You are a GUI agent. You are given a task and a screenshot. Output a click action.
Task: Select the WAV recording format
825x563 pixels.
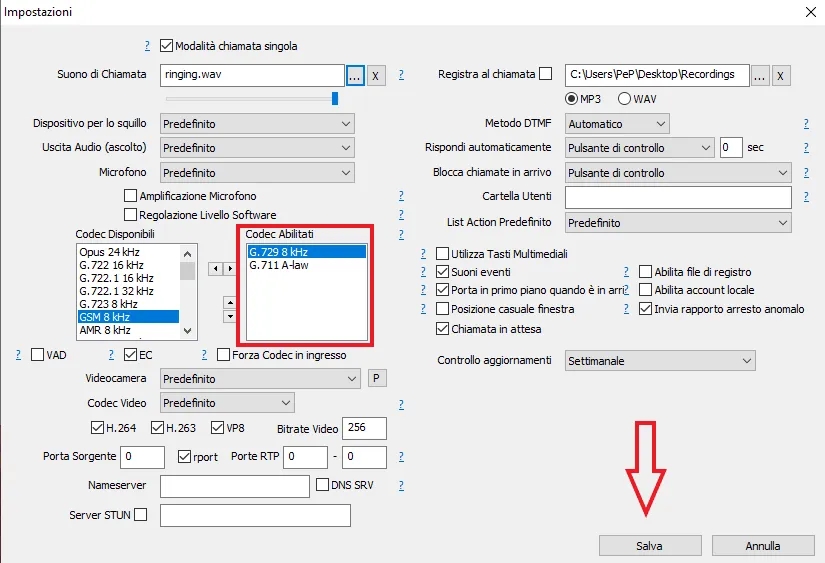pyautogui.click(x=625, y=99)
